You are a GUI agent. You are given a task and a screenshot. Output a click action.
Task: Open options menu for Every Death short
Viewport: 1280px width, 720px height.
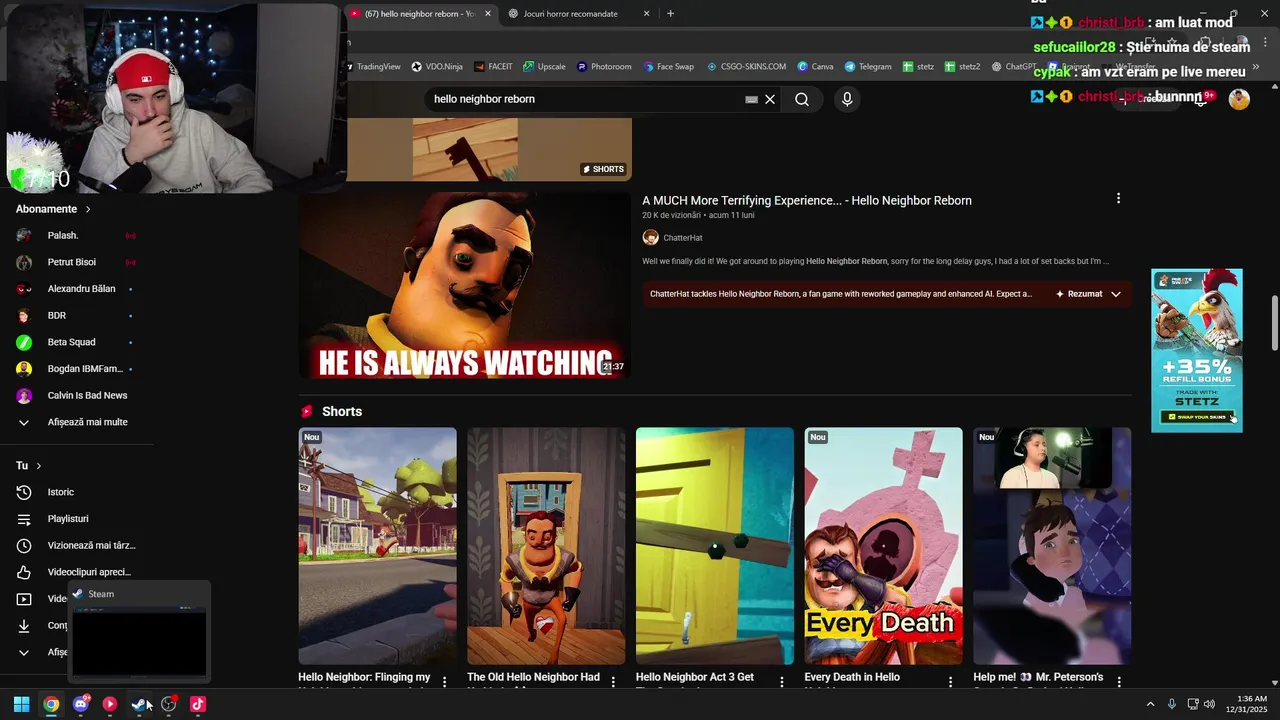coord(951,682)
